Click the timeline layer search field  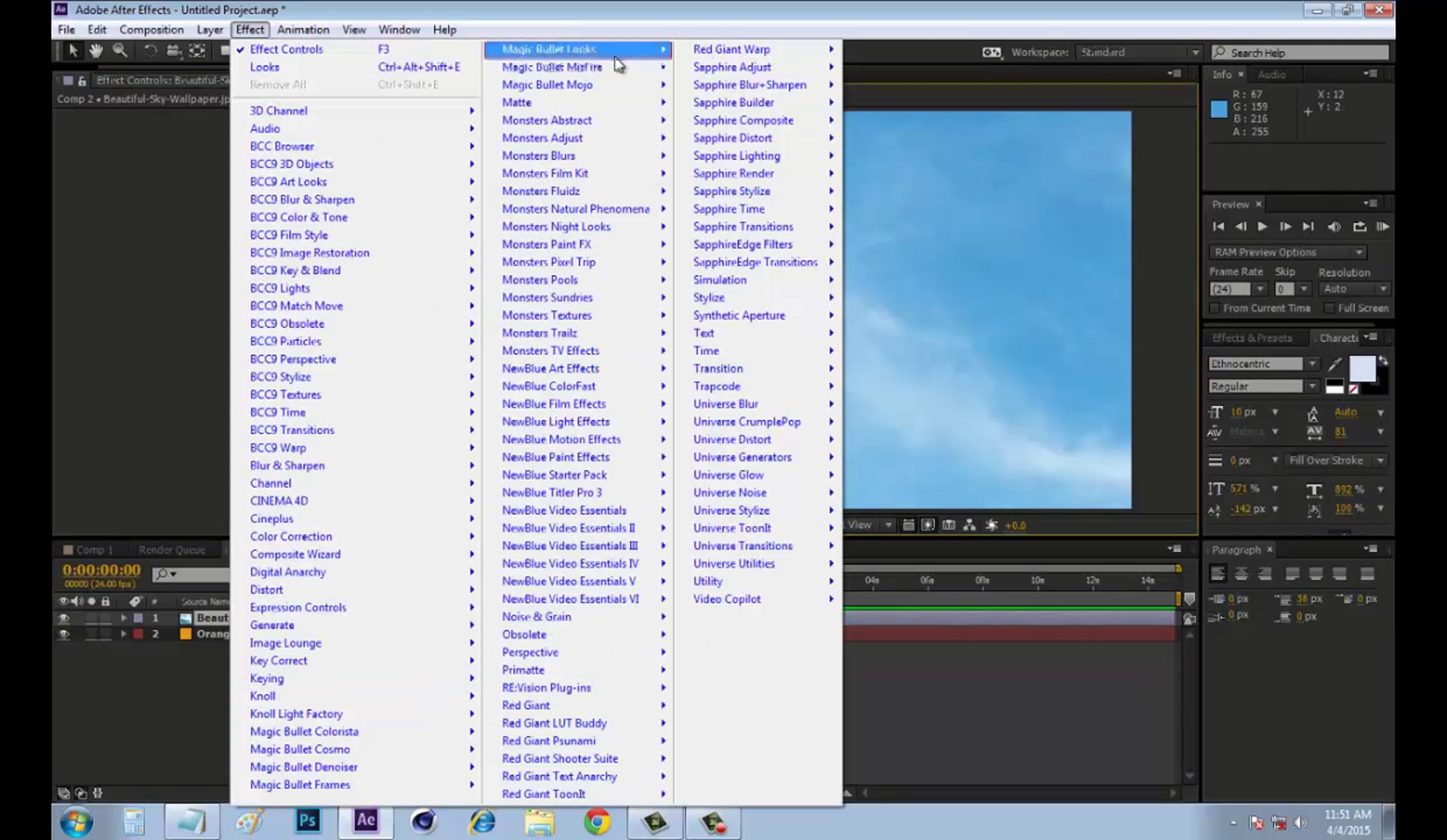[x=191, y=574]
